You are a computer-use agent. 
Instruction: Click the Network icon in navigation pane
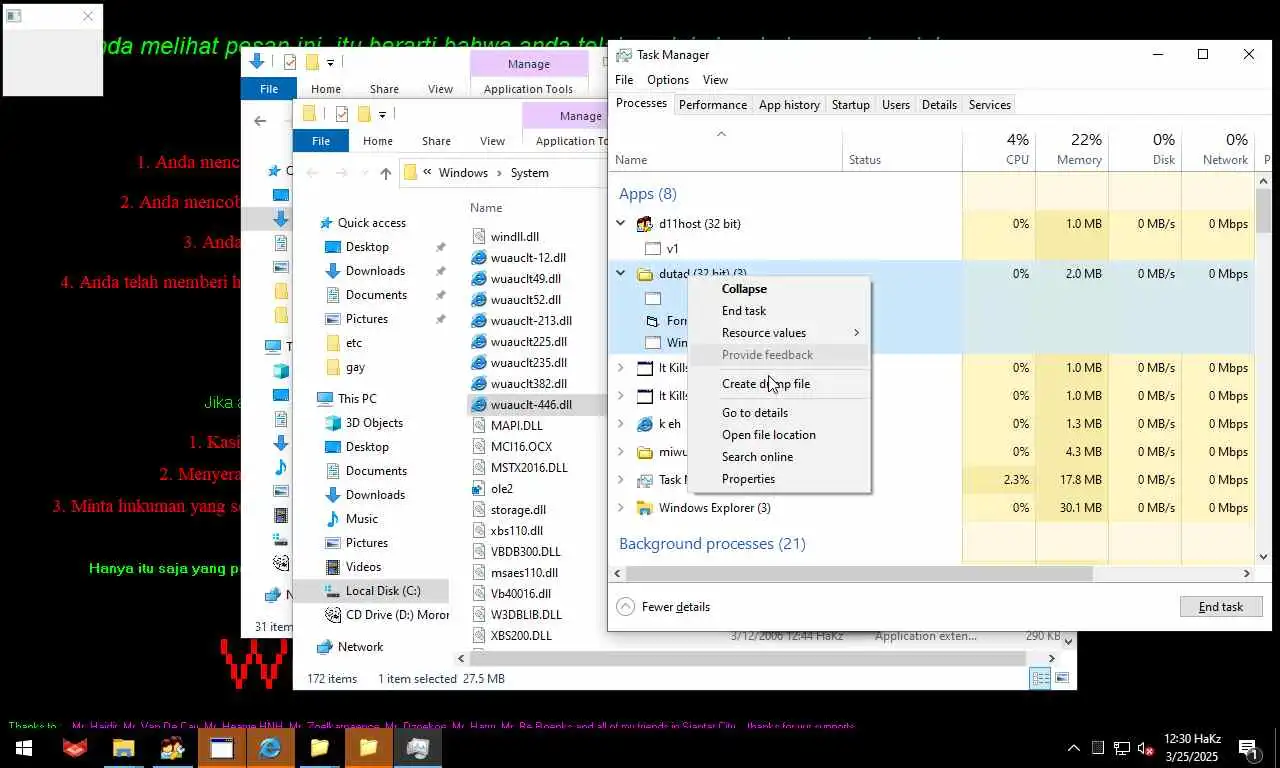point(325,647)
